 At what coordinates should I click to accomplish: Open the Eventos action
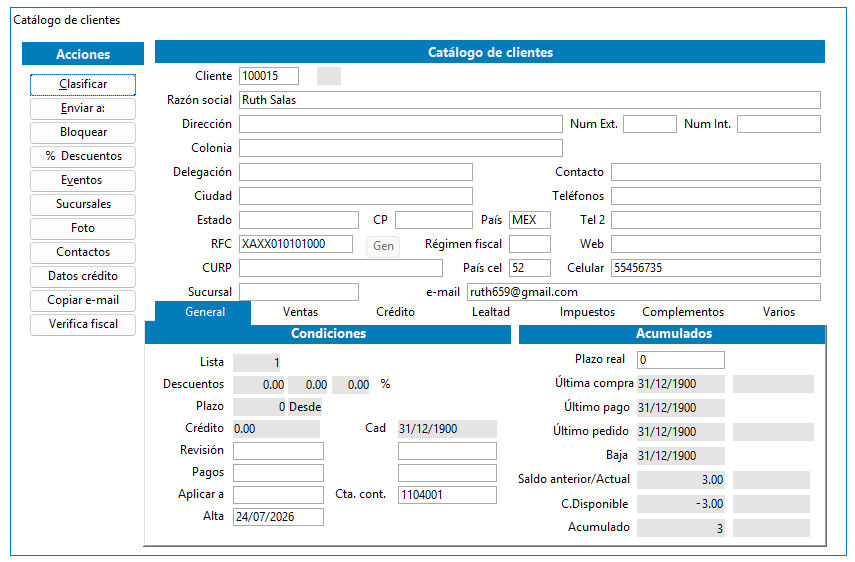pyautogui.click(x=83, y=180)
